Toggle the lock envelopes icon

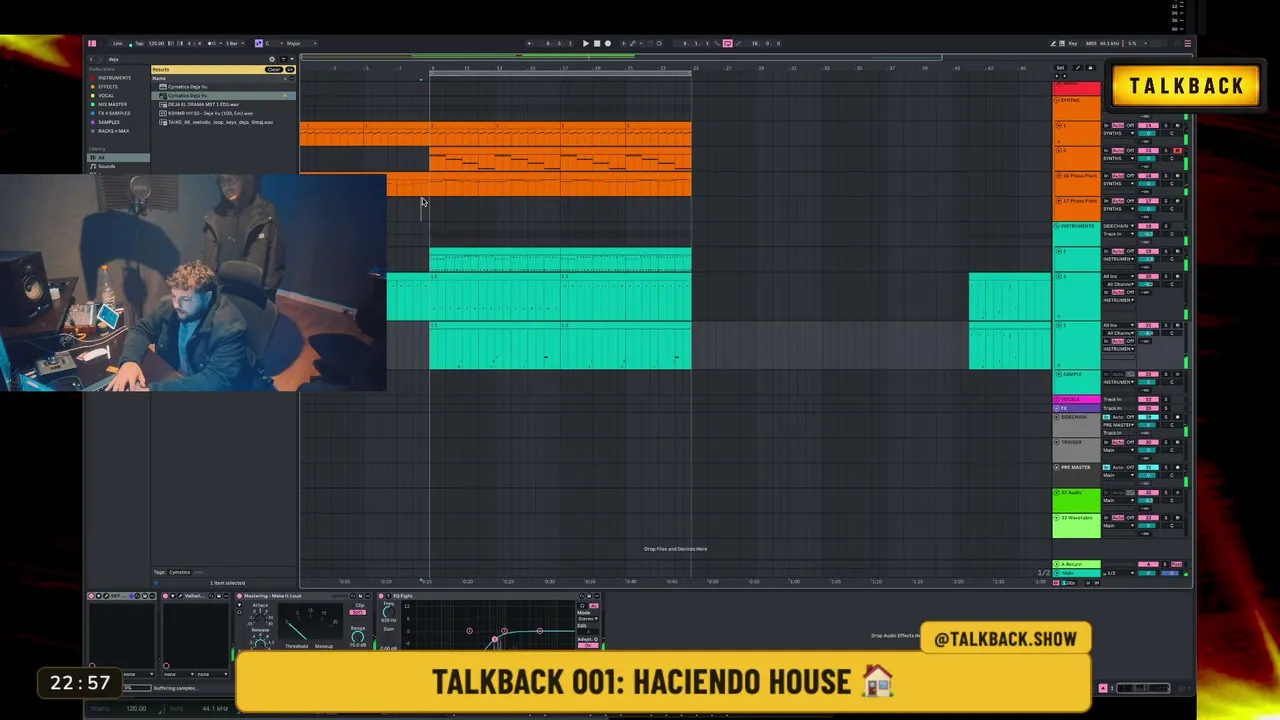[1090, 68]
